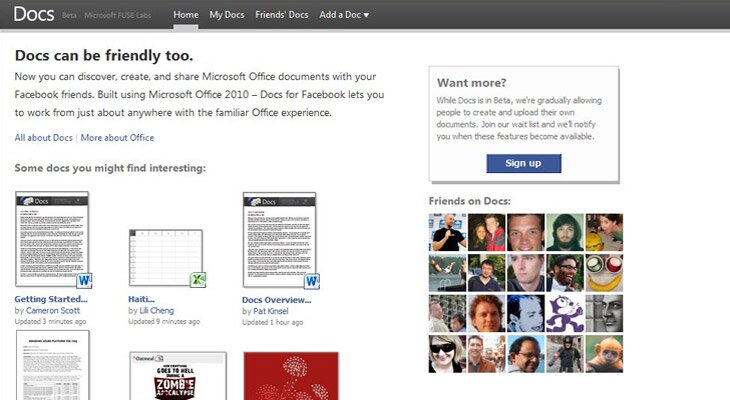Viewport: 730px width, 400px height.
Task: Open the Getting Started document thumbnail
Action: 52,239
